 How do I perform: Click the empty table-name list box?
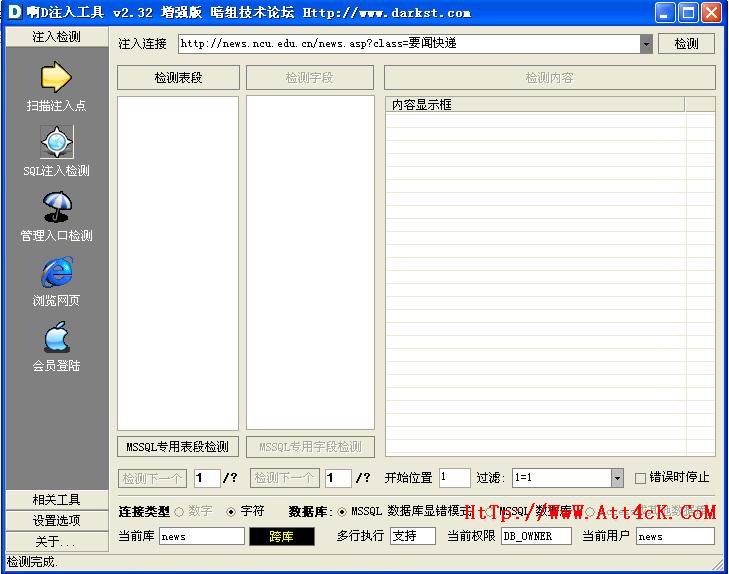(x=178, y=263)
